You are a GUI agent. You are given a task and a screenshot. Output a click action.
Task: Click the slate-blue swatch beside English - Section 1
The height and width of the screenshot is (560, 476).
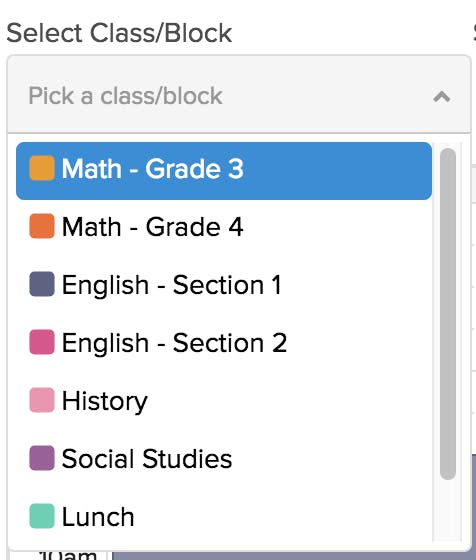[x=42, y=284]
